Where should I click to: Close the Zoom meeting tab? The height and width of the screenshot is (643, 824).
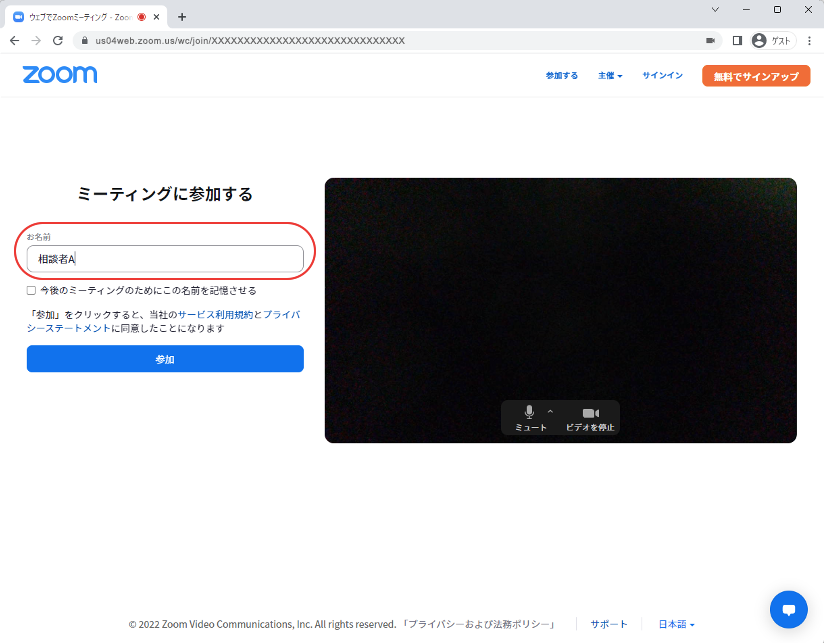pos(156,17)
